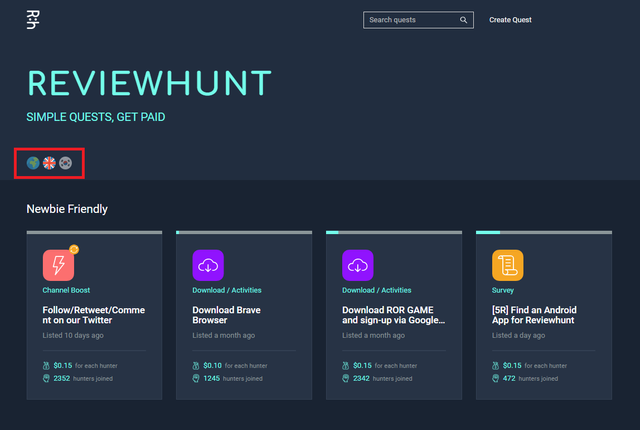Click the REVIEWHUNT title heading
Viewport: 640px width, 430px height.
149,83
